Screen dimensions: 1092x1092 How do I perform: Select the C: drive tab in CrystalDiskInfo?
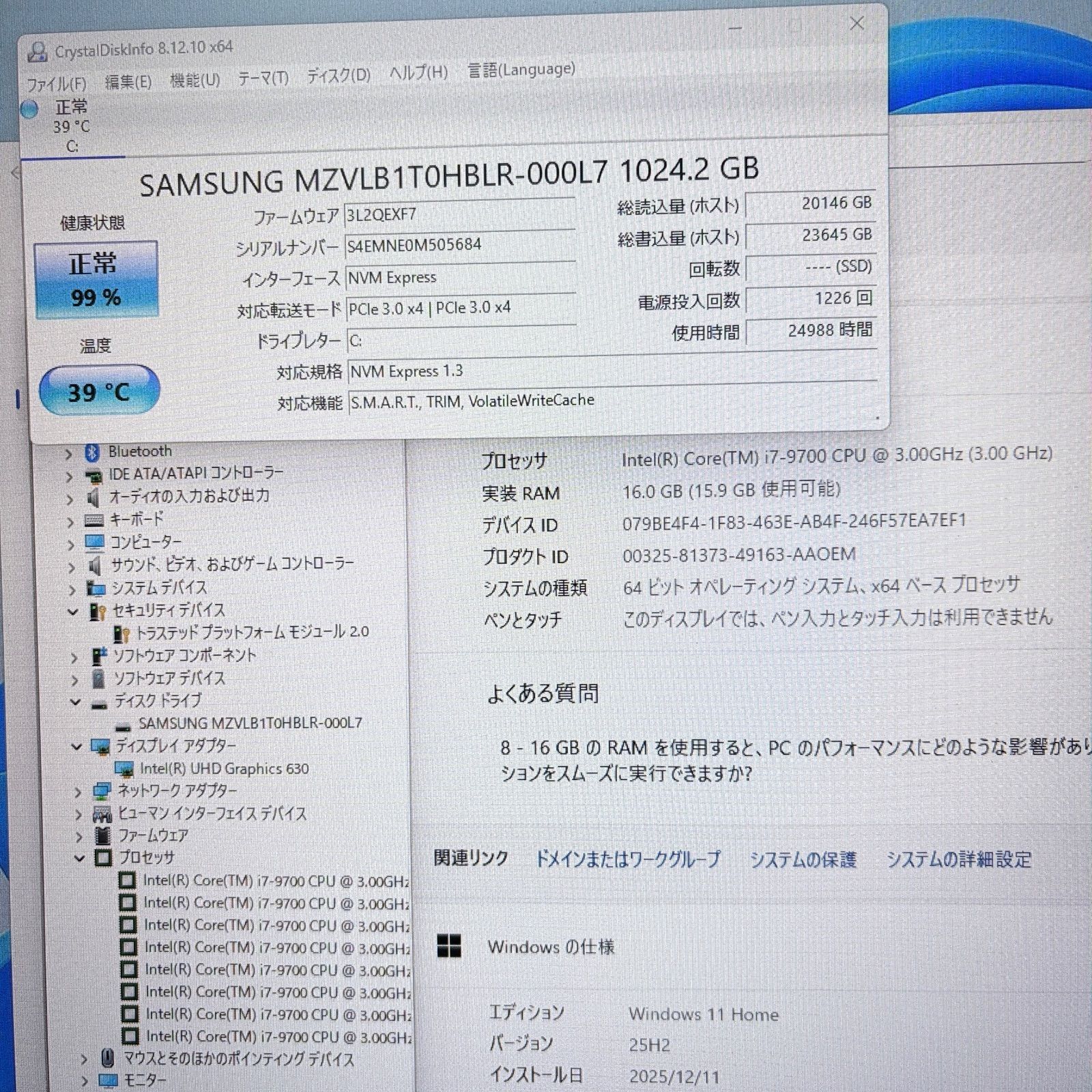click(x=74, y=126)
